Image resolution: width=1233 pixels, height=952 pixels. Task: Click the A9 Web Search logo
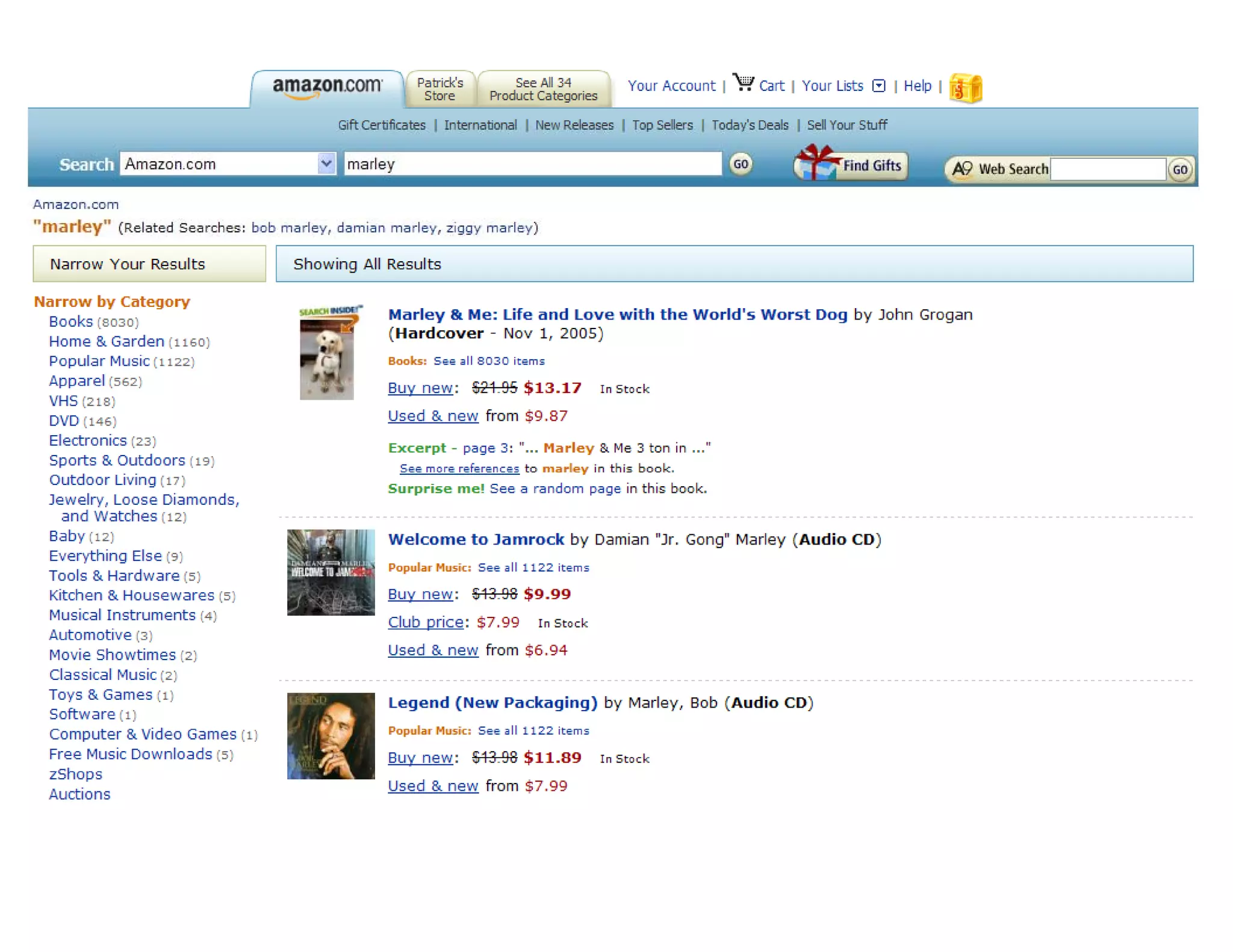[962, 169]
